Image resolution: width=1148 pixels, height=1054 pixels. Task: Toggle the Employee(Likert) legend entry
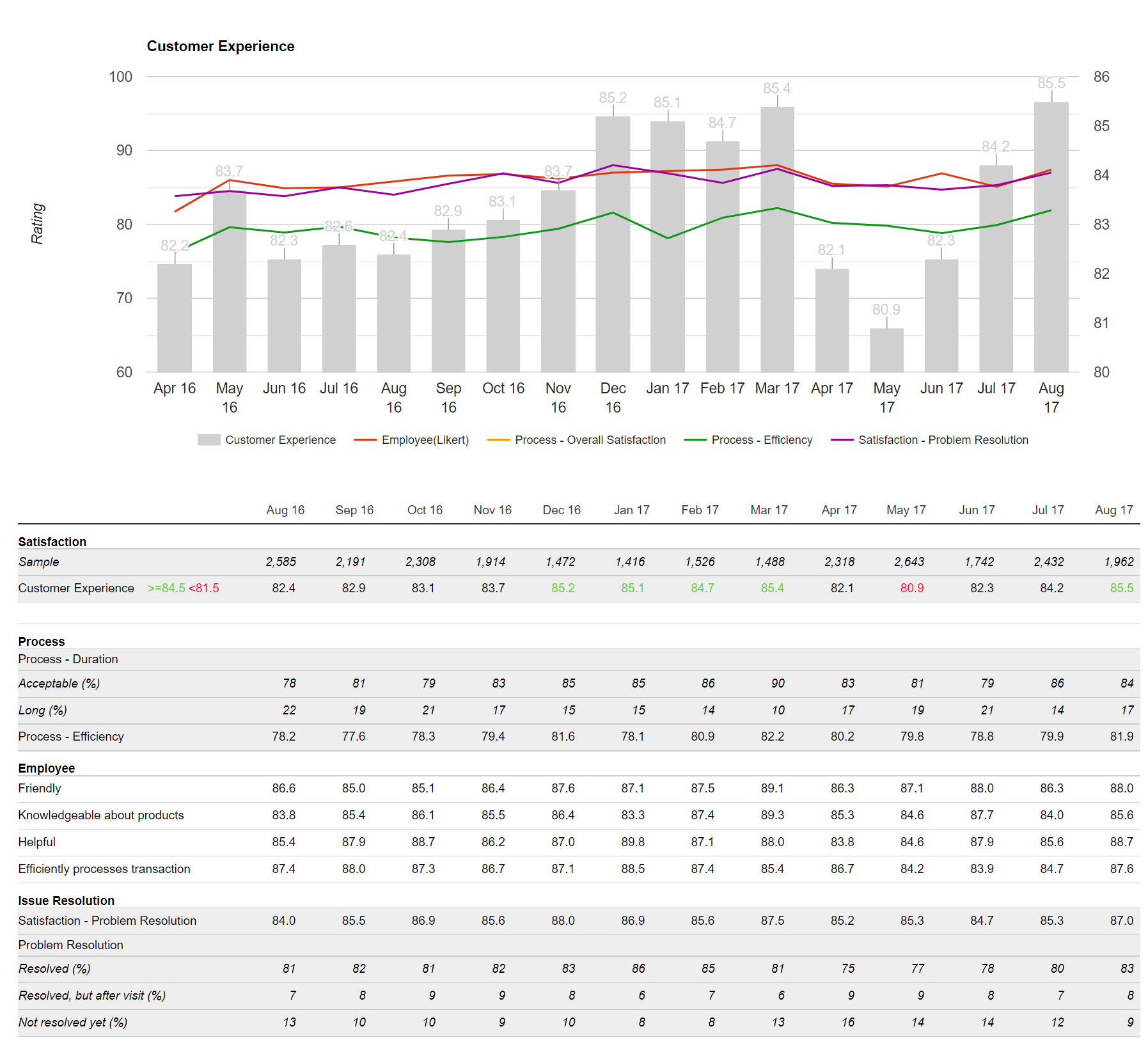411,440
